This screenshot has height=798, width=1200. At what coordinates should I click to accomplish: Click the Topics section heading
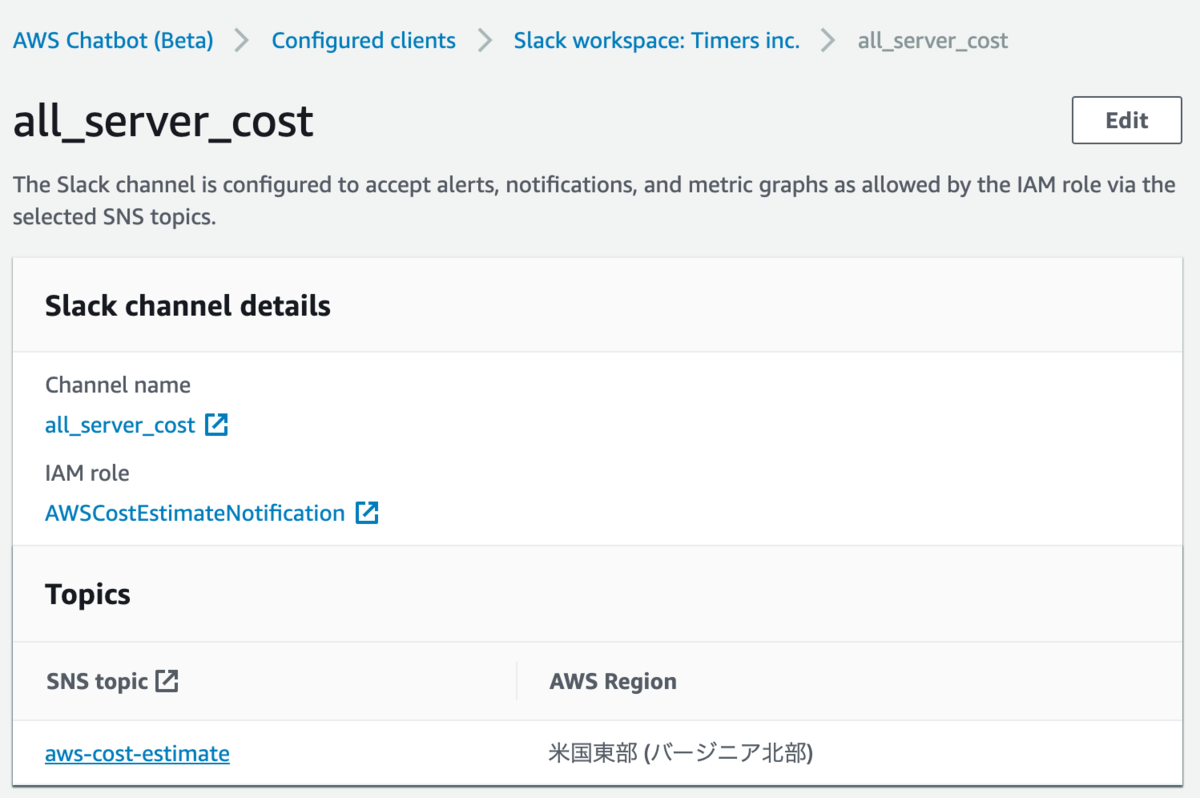[x=88, y=594]
